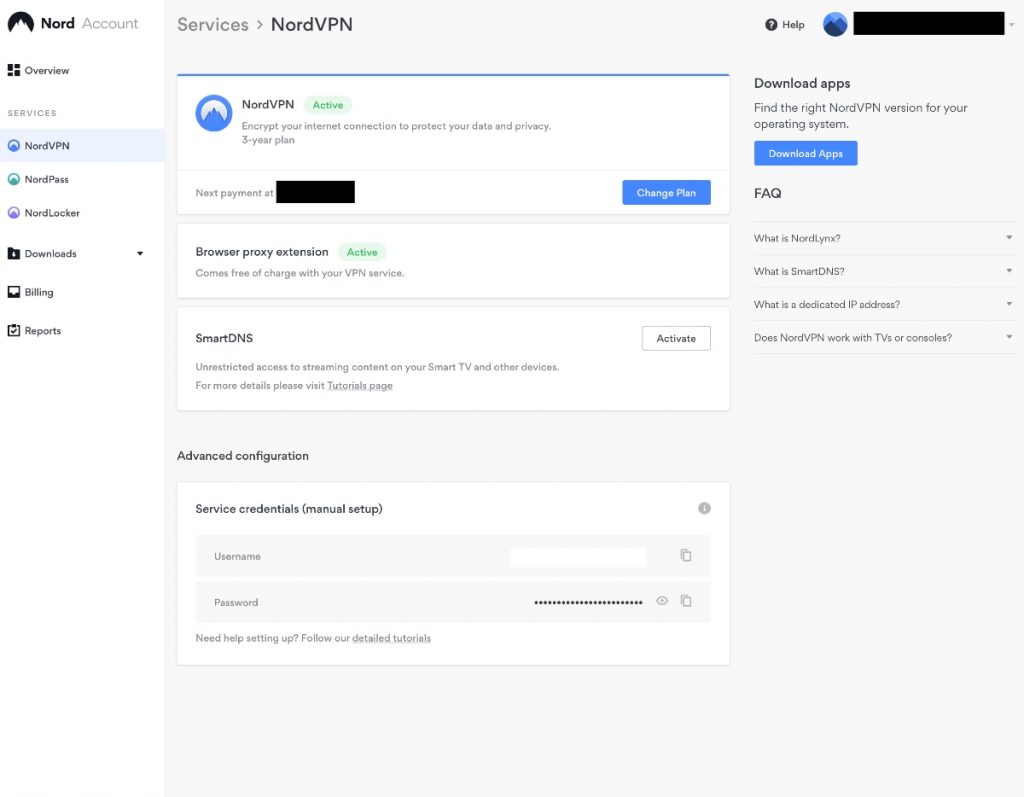Image resolution: width=1024 pixels, height=797 pixels.
Task: Click the Billing icon in sidebar
Action: point(14,292)
